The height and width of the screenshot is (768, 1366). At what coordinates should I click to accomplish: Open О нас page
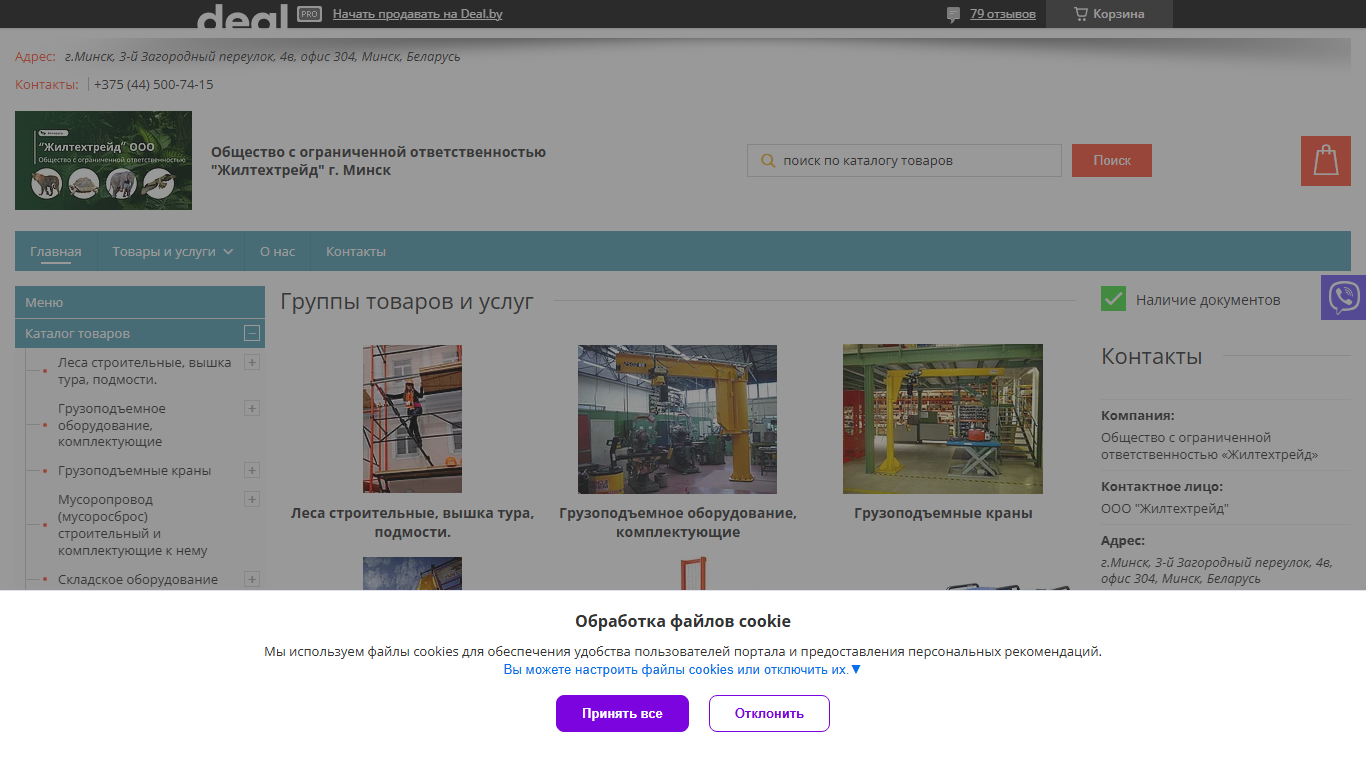277,251
